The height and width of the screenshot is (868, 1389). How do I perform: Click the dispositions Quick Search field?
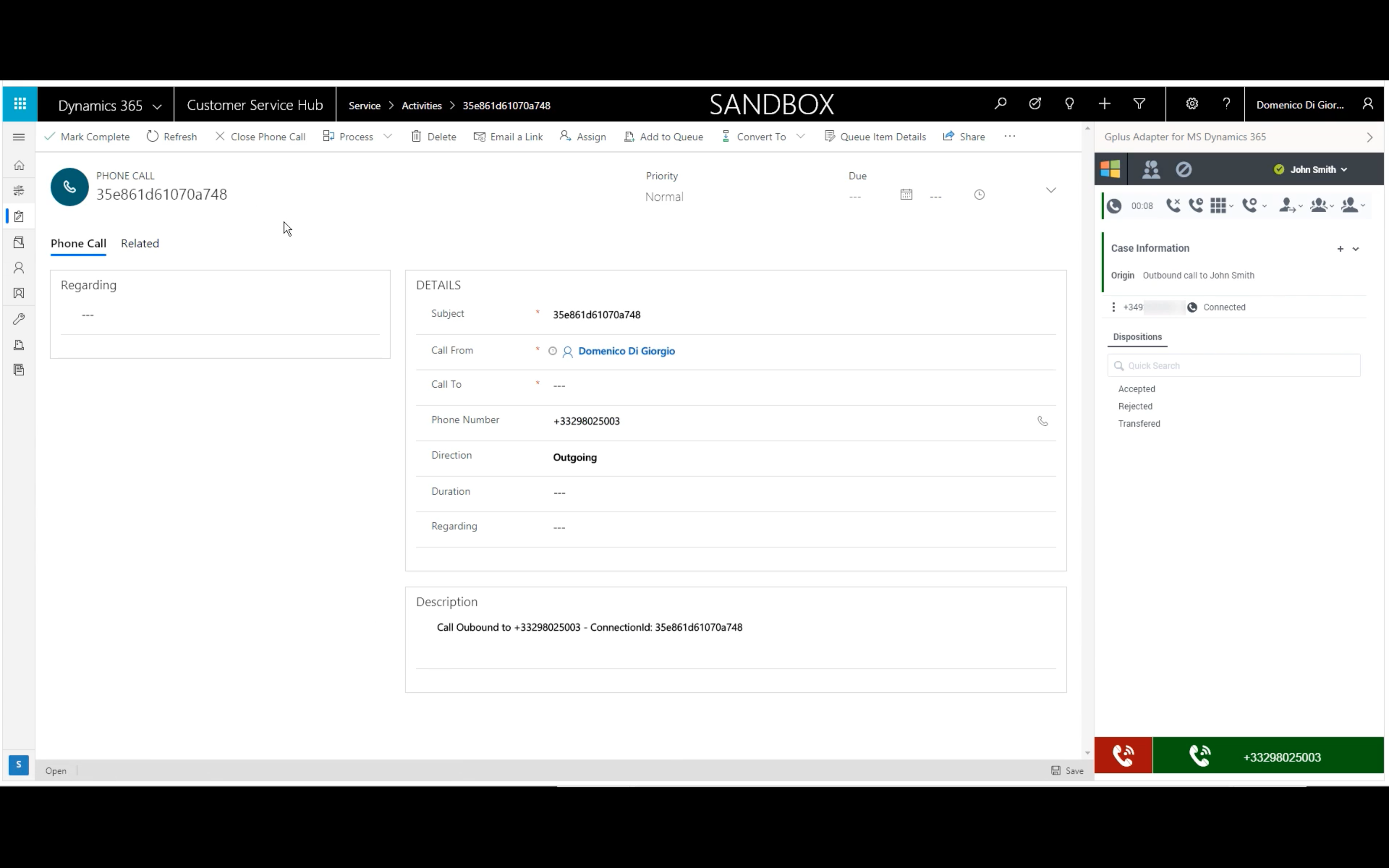(1233, 366)
